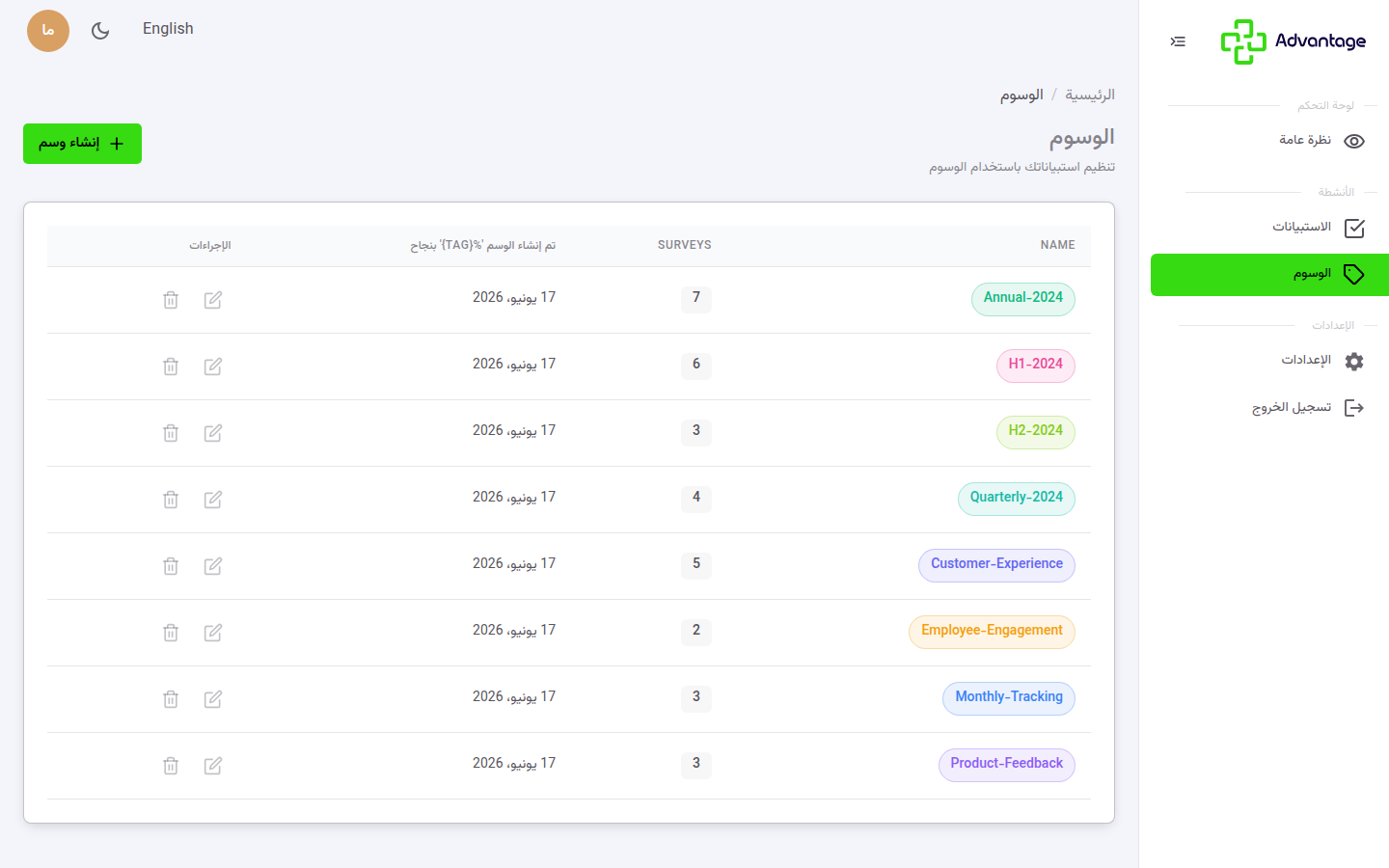Click the Annual-2024 tag badge
1389x868 pixels.
[x=1023, y=299]
